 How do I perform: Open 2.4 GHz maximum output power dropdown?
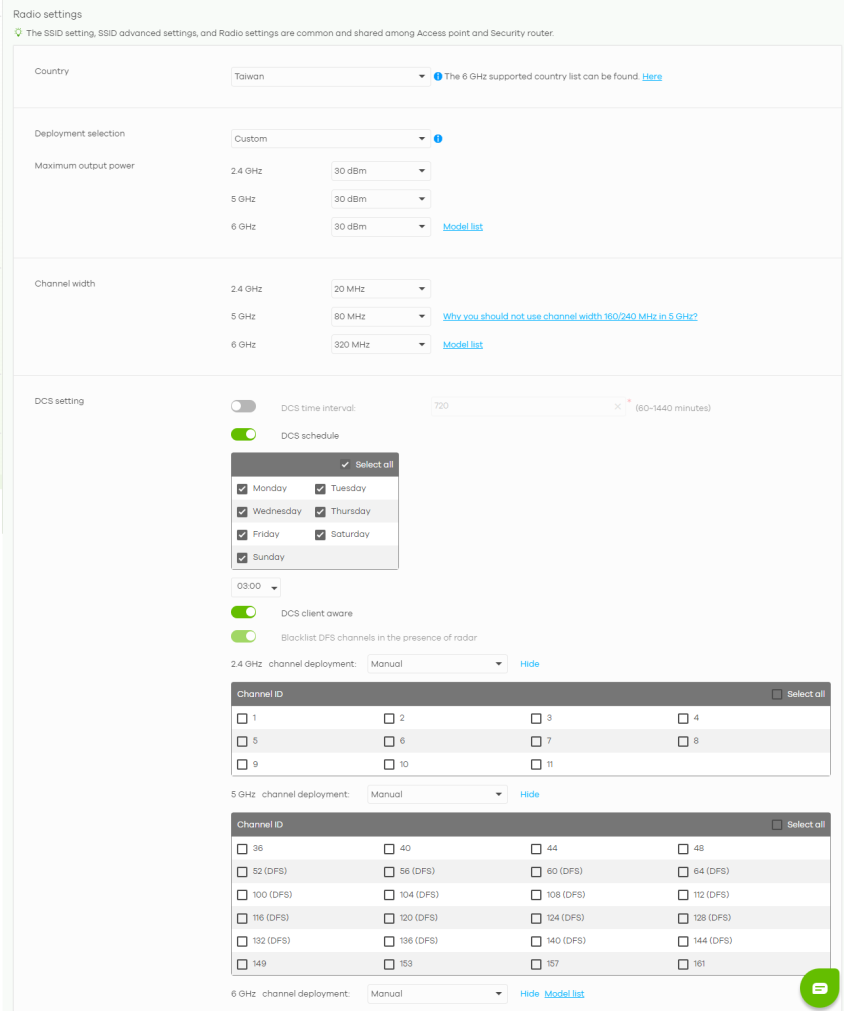tap(380, 171)
